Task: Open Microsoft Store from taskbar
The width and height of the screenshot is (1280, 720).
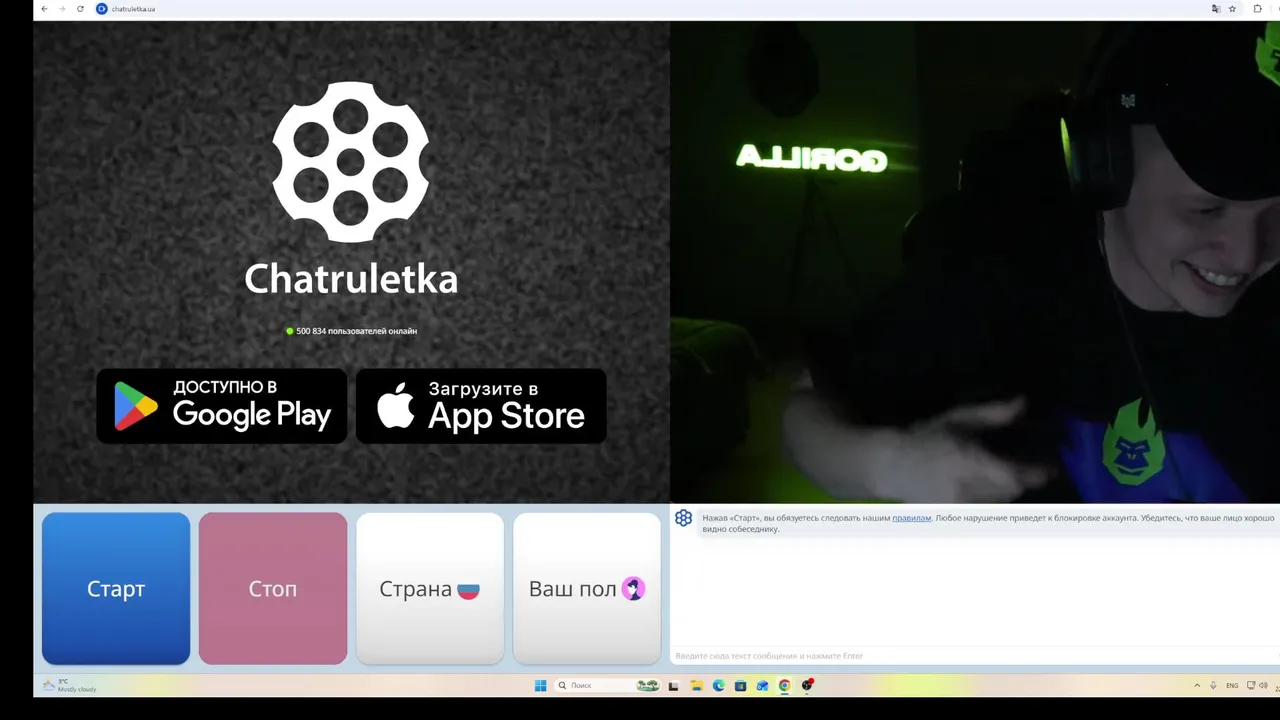Action: coord(740,686)
